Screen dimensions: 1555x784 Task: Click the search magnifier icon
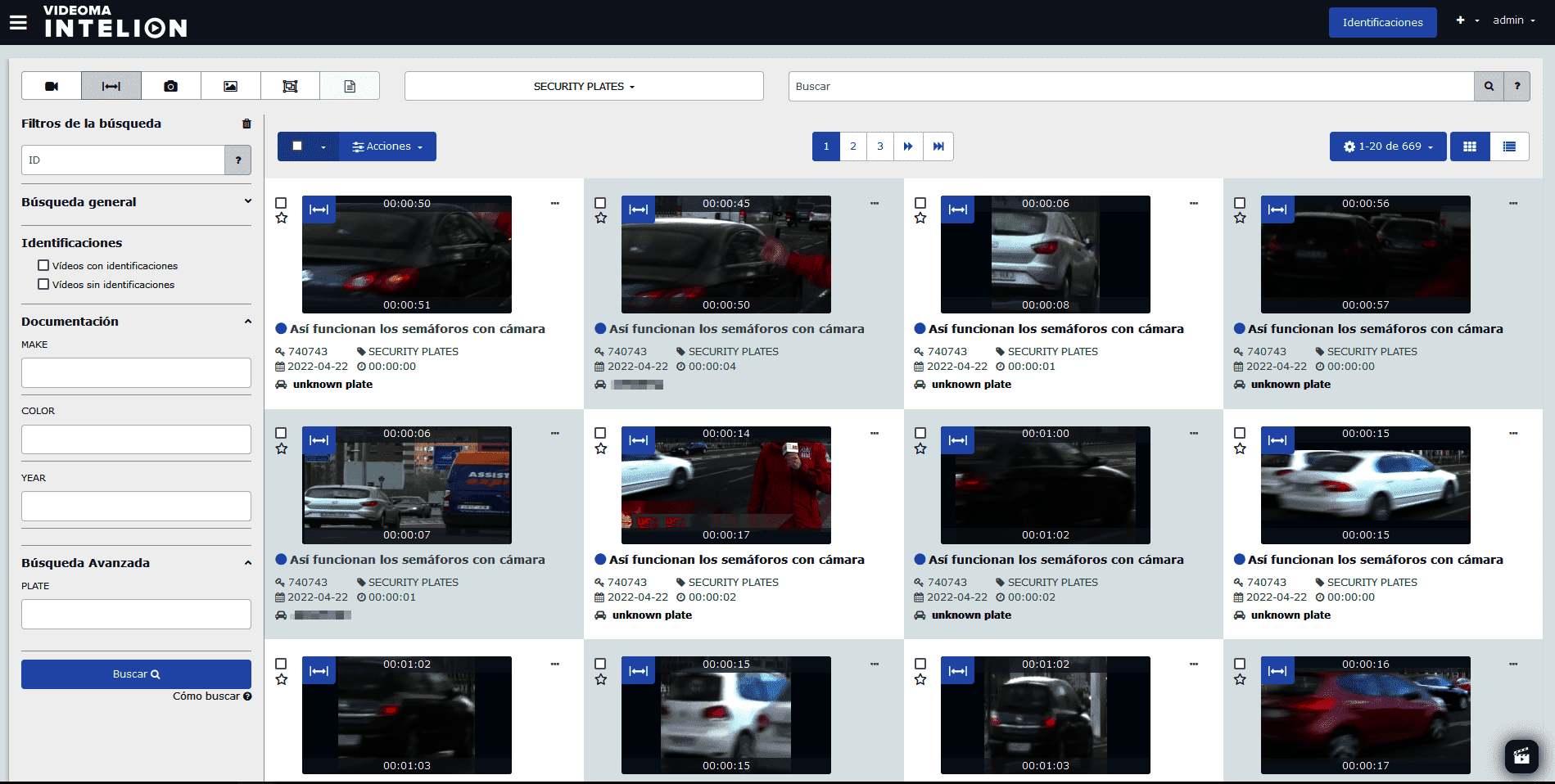coord(1488,86)
